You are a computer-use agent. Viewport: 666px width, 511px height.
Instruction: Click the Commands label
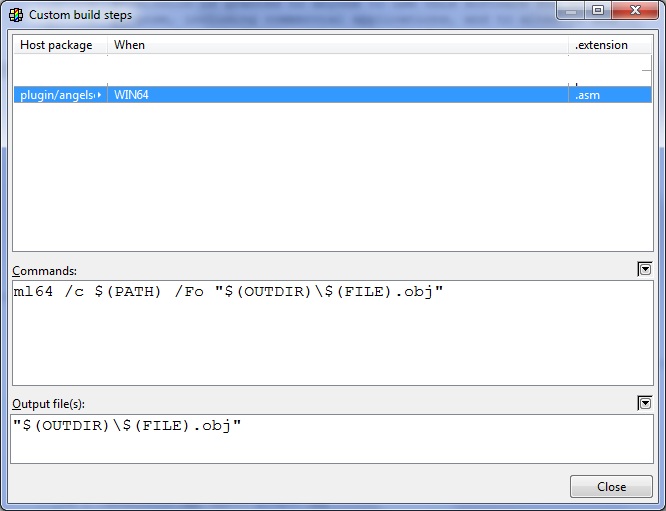(x=44, y=271)
